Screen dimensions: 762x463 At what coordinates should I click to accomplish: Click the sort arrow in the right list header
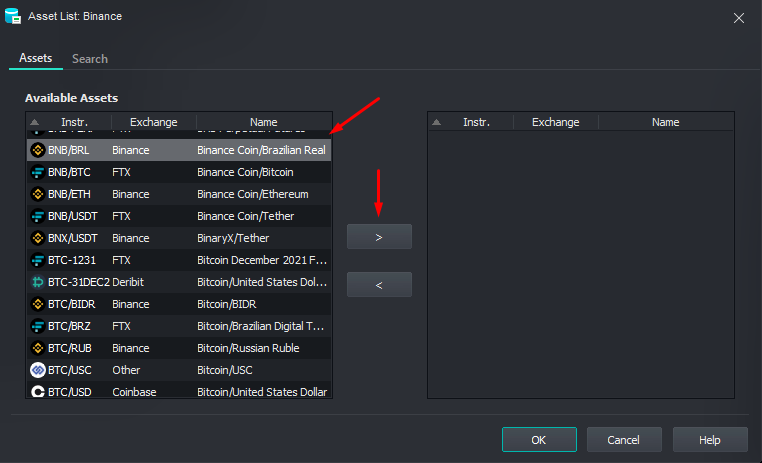[x=436, y=122]
